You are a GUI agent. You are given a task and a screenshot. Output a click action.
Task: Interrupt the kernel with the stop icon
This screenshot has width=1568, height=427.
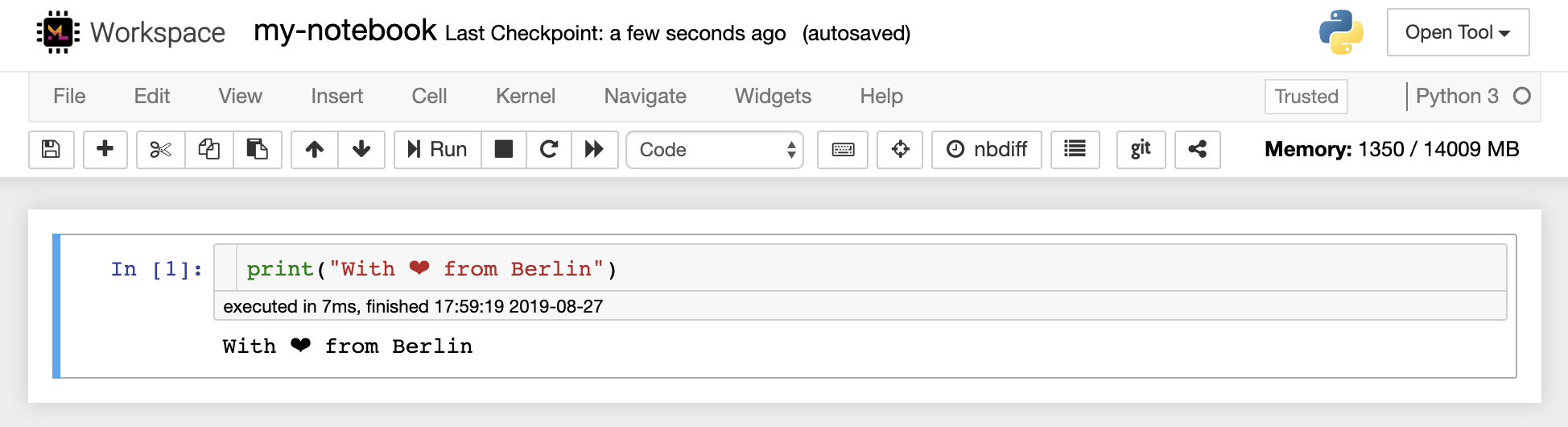504,150
